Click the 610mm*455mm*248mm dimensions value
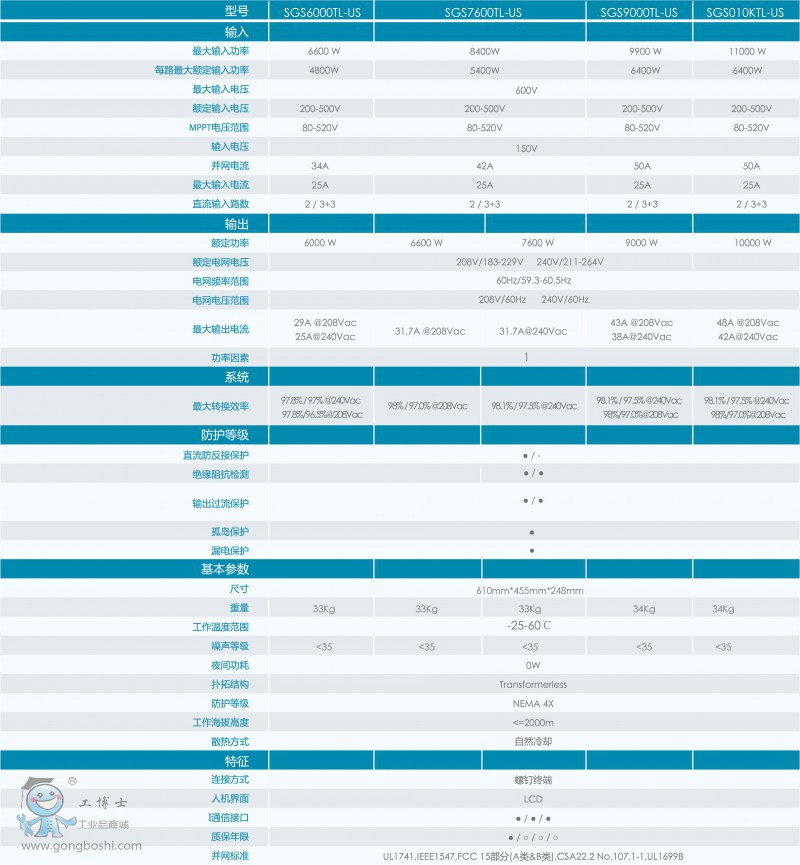The width and height of the screenshot is (800, 865). tap(530, 590)
